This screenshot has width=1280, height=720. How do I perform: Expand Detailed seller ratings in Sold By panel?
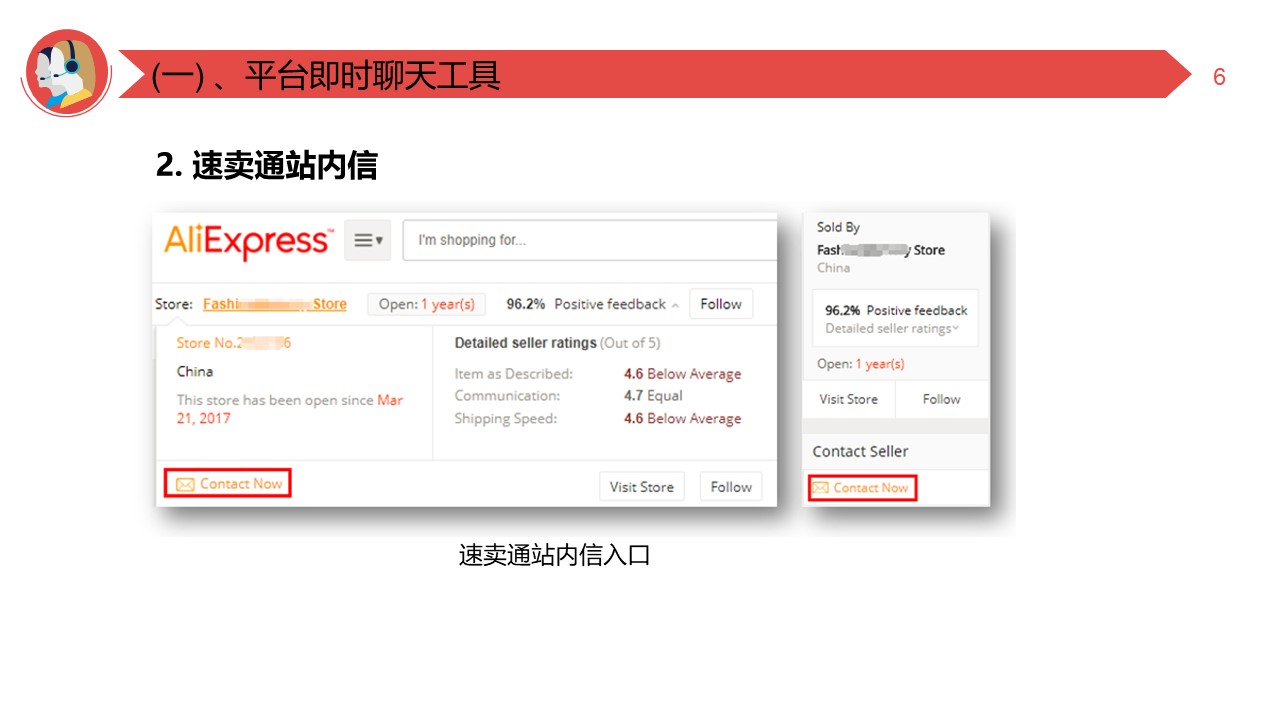[x=892, y=329]
